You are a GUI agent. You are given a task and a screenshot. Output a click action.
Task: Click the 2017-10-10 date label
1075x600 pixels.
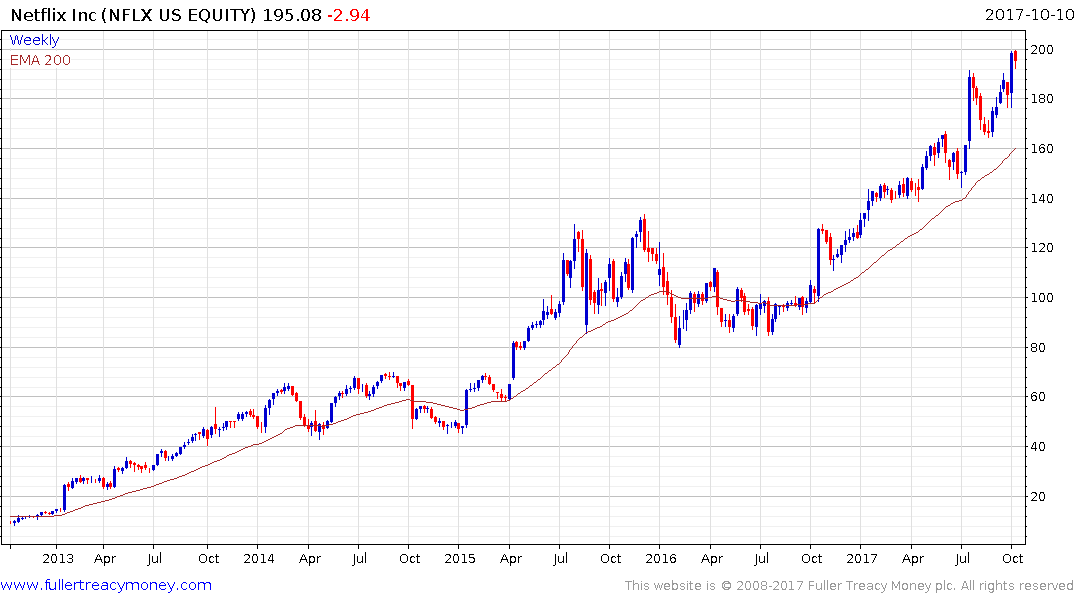(x=1029, y=15)
